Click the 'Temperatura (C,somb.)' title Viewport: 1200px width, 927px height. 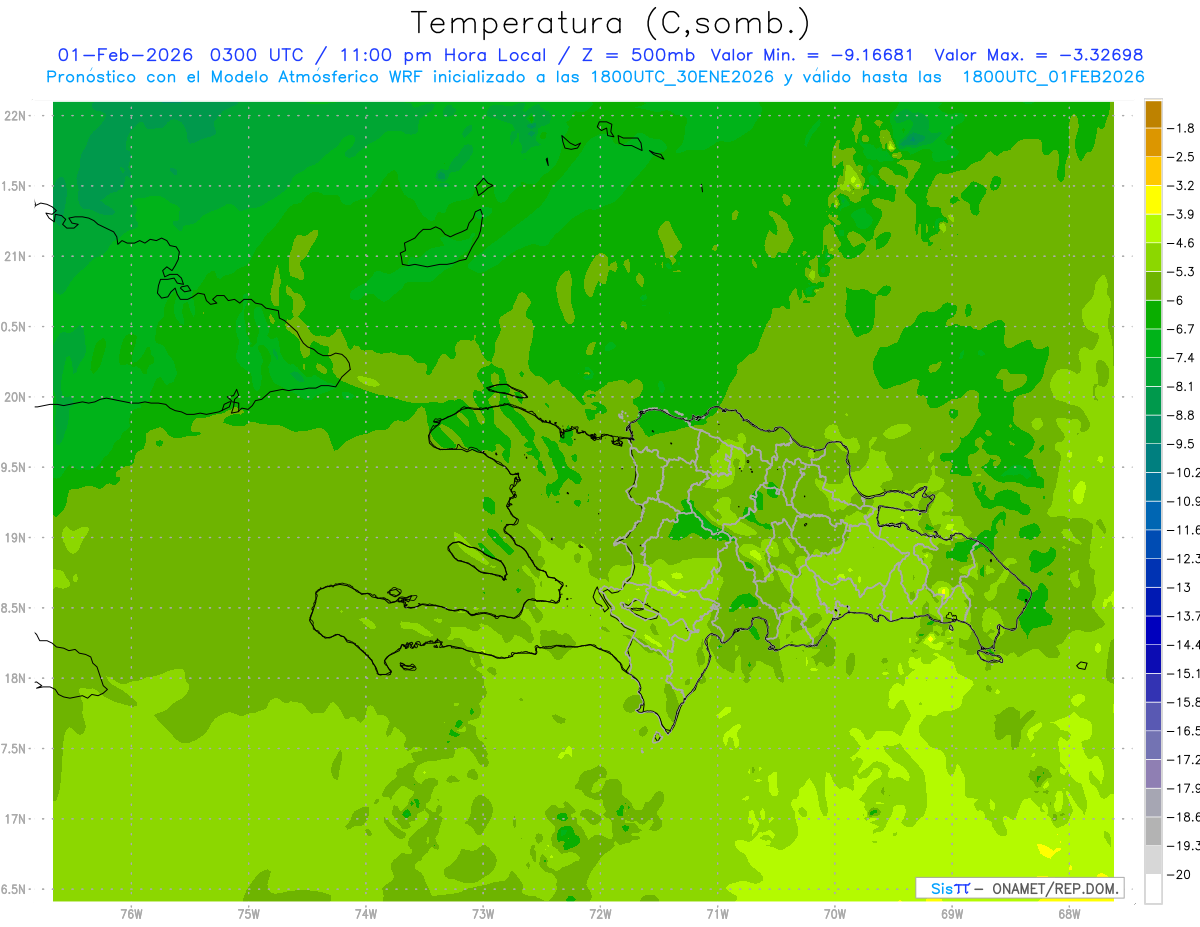click(x=611, y=23)
